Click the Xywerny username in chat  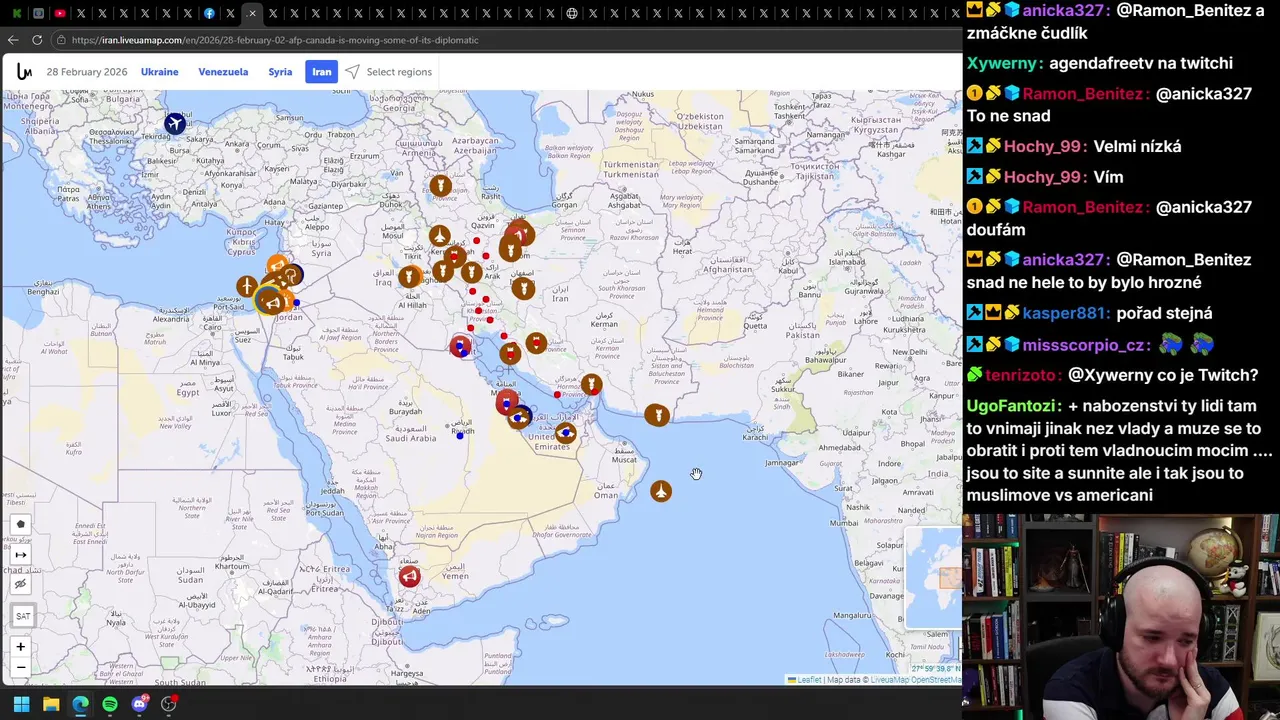(1004, 63)
